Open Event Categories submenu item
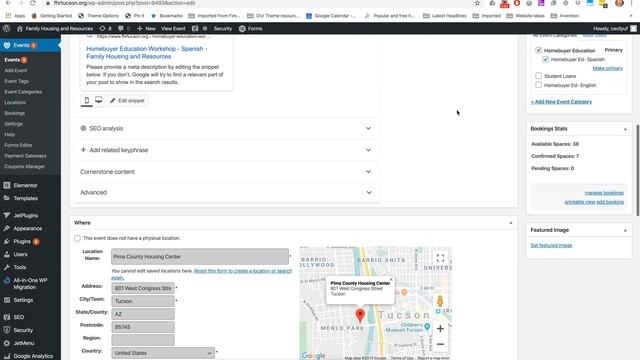This screenshot has height=360, width=640. tap(23, 92)
